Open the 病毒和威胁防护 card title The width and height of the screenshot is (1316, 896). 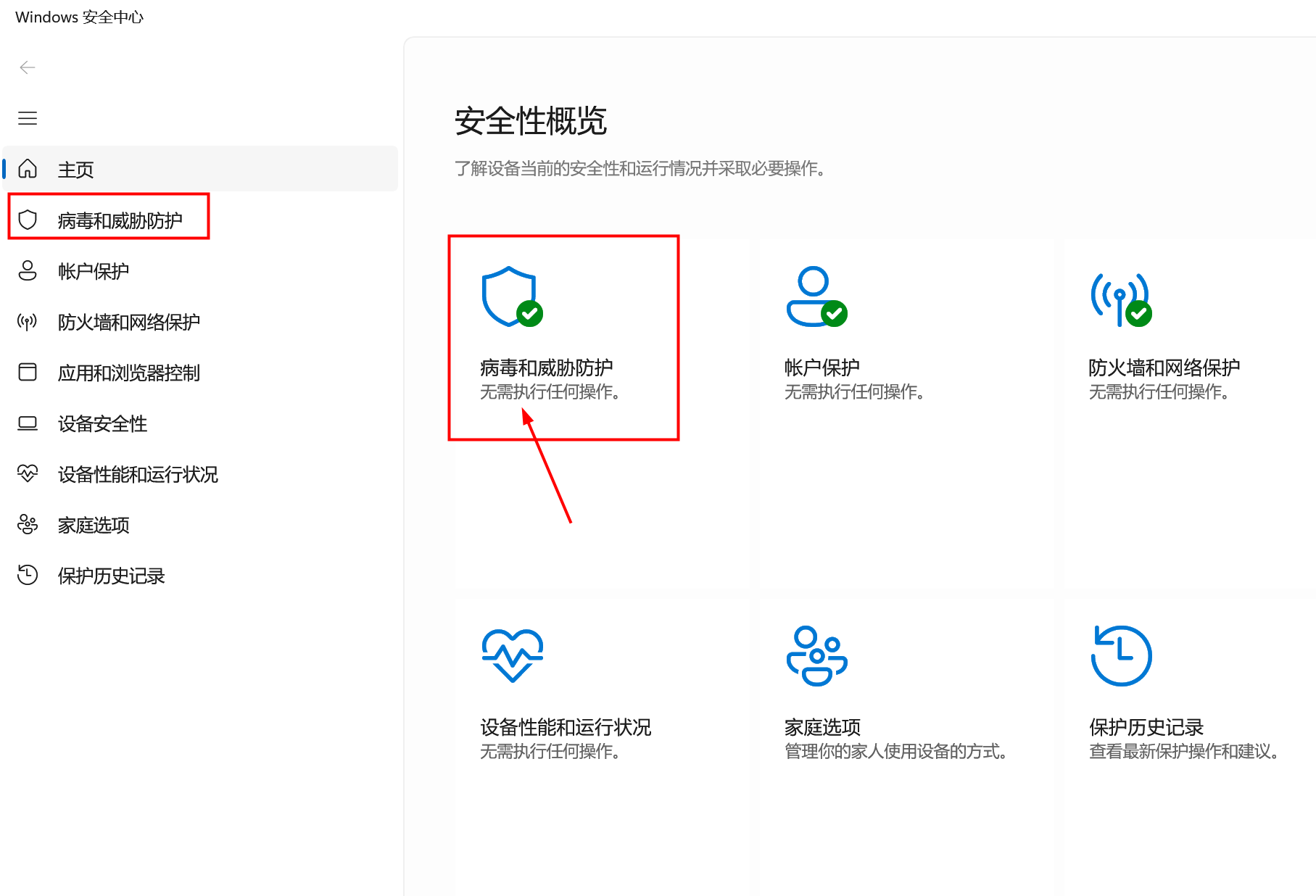tap(547, 368)
